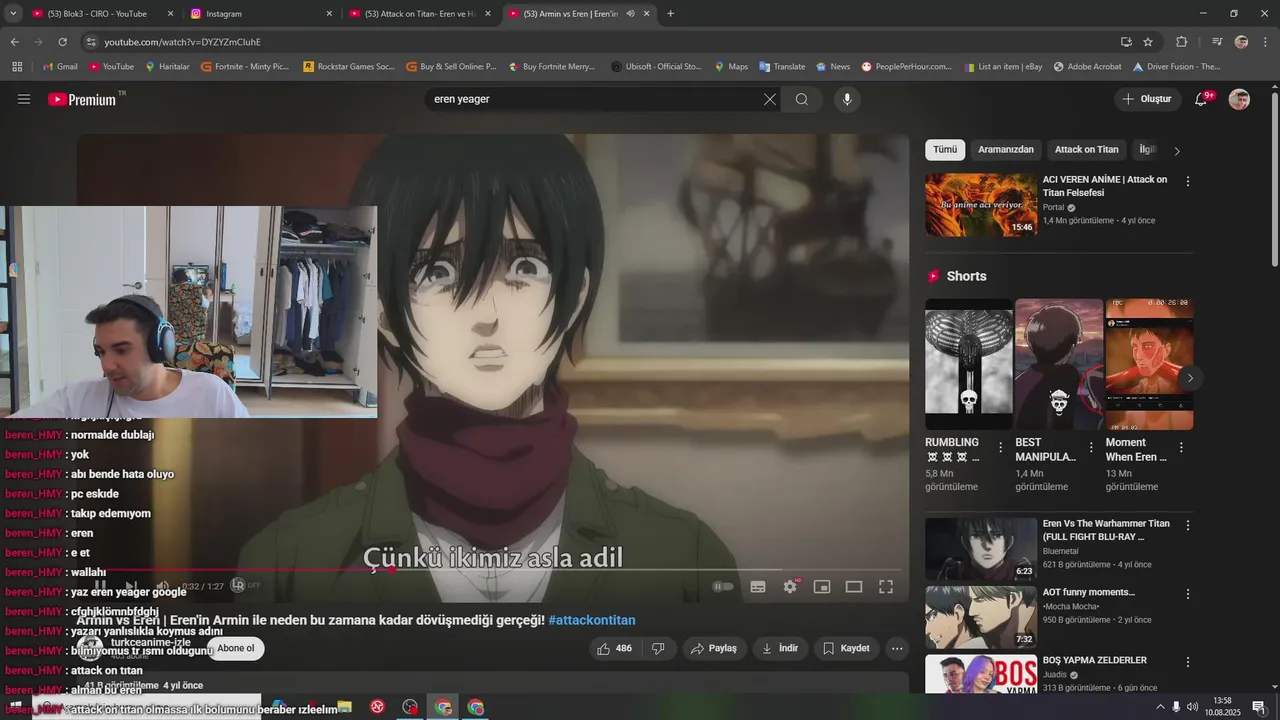Open the Chrome apps grid shortcut
The image size is (1280, 720).
click(17, 67)
